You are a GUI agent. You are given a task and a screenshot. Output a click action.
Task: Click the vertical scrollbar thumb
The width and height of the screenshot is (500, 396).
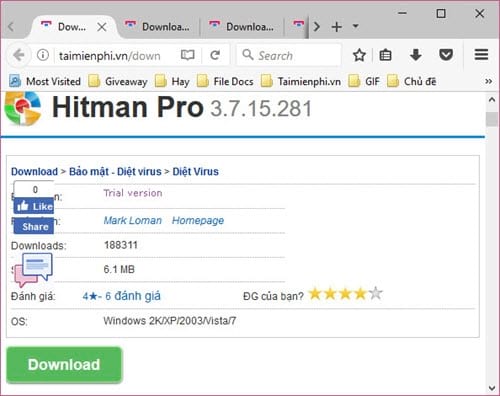coord(492,119)
